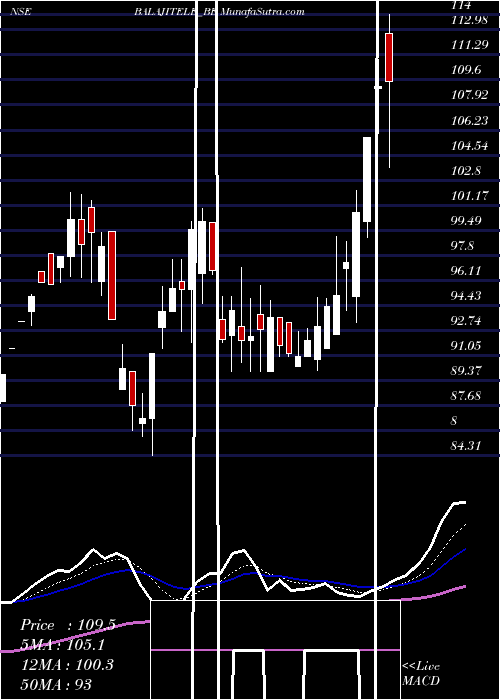
Task: Click the 106.23 price axis label
Action: (x=469, y=121)
